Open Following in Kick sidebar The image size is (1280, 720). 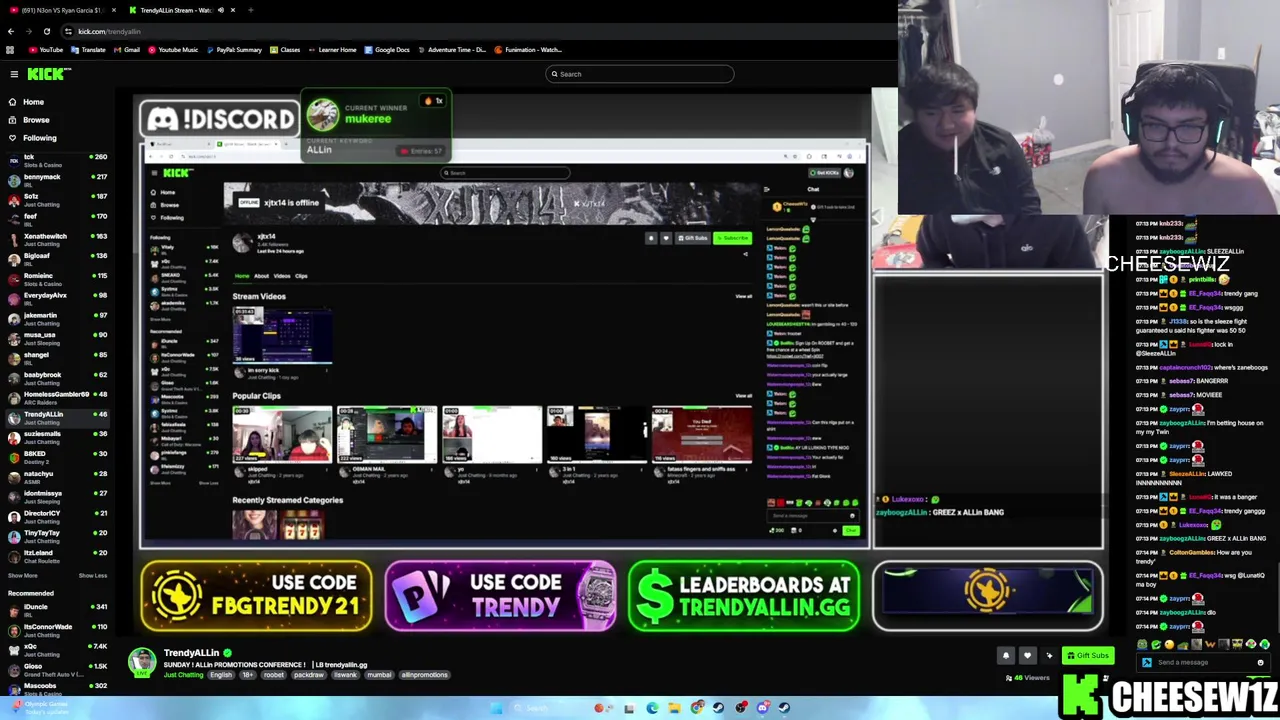point(40,138)
